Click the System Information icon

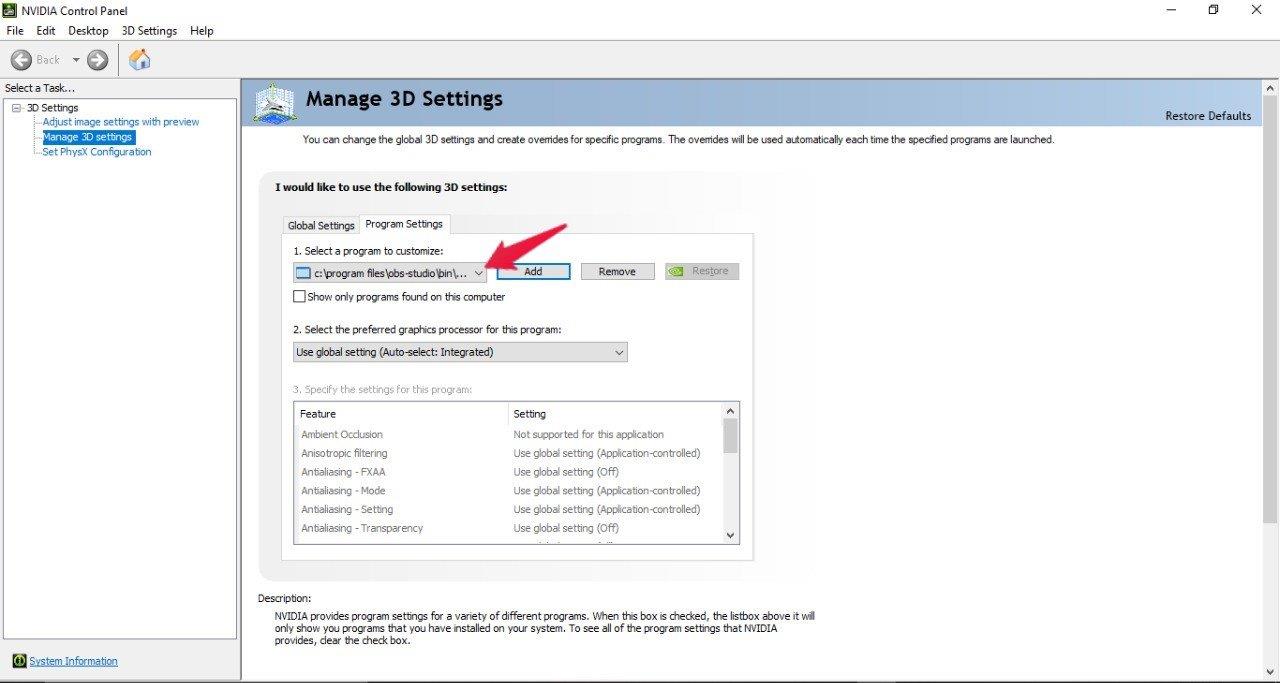click(x=18, y=661)
